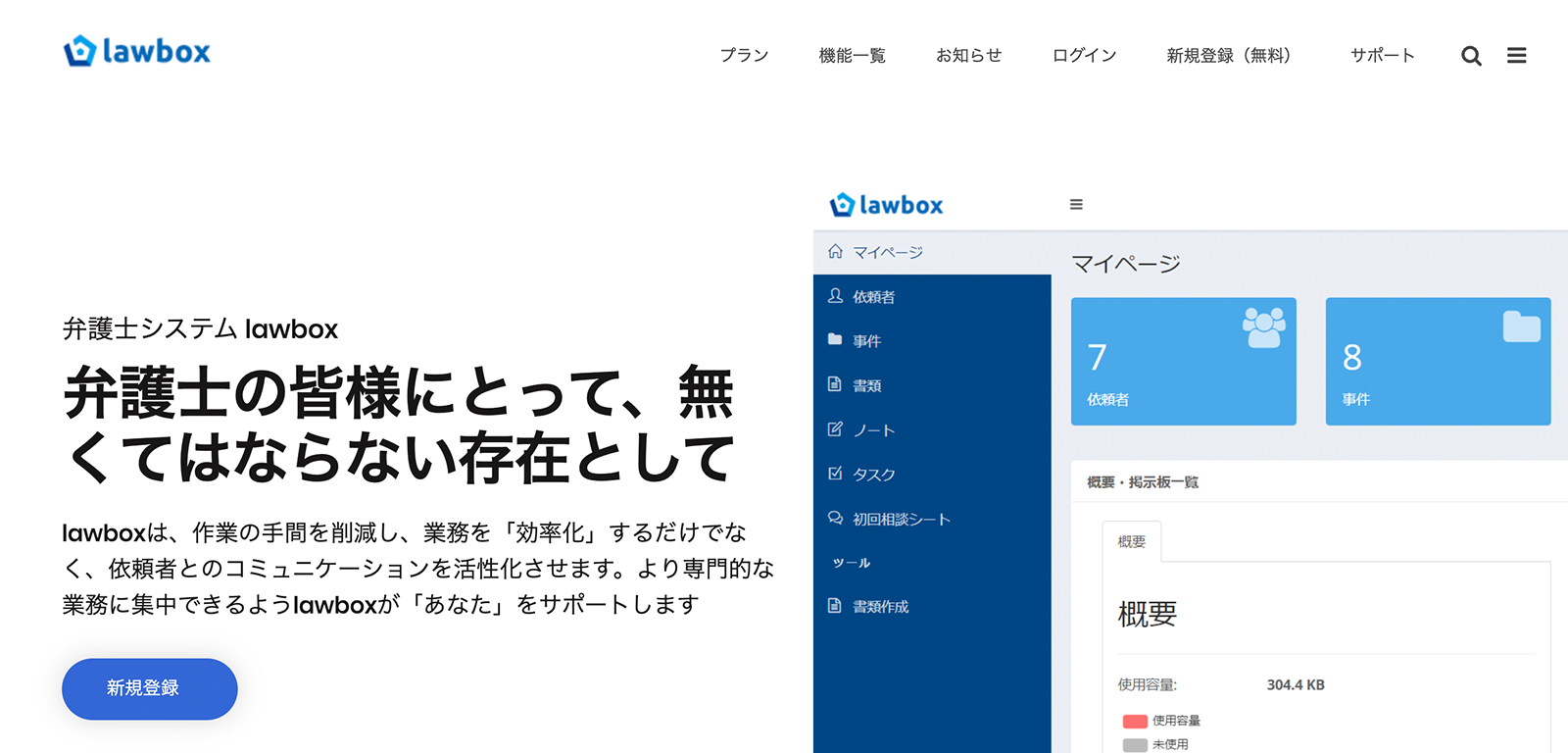The width and height of the screenshot is (1568, 753).
Task: Click the 概要・掲示板一覧 panel header
Action: click(x=1143, y=482)
